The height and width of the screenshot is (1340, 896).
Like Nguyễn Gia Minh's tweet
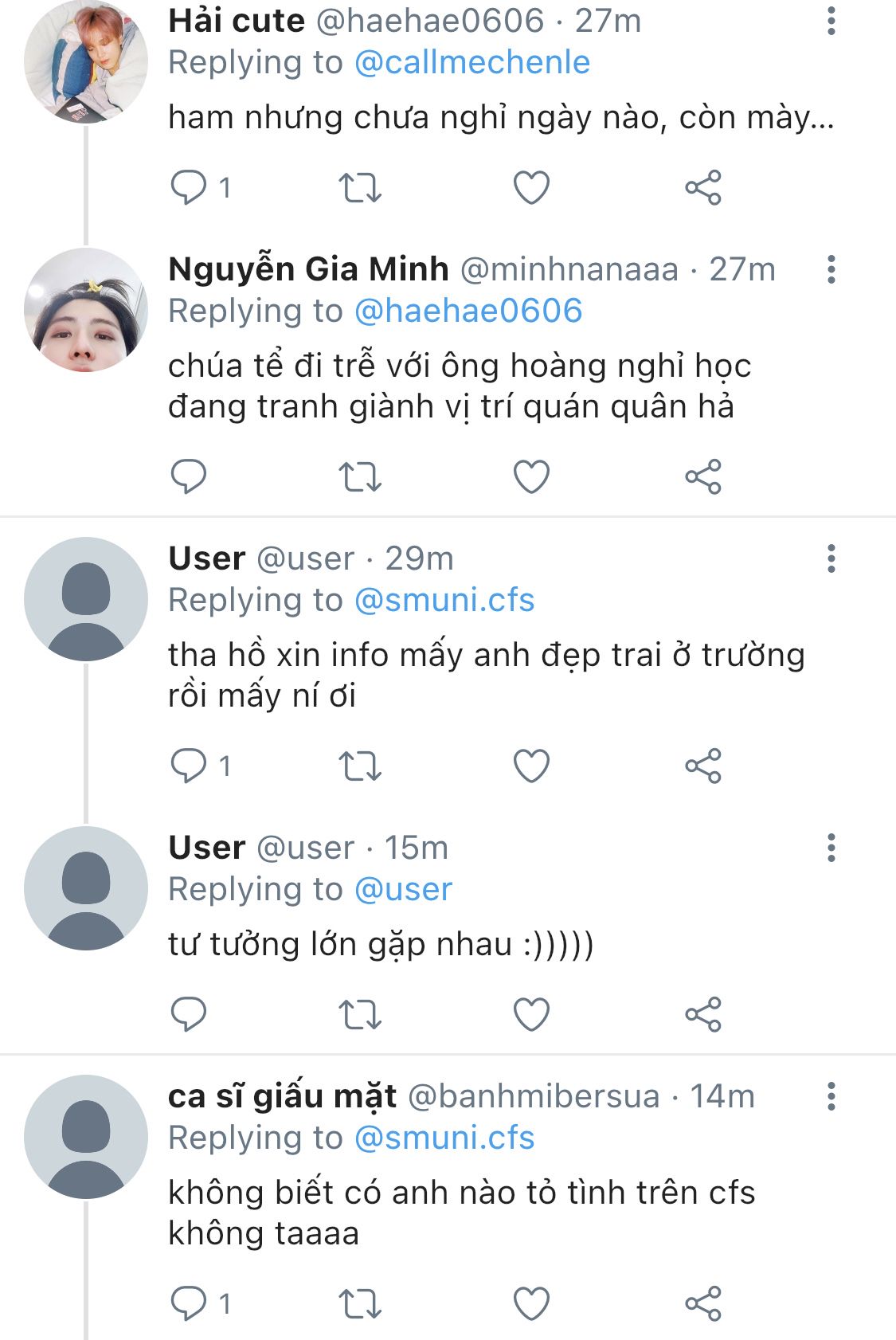click(531, 477)
